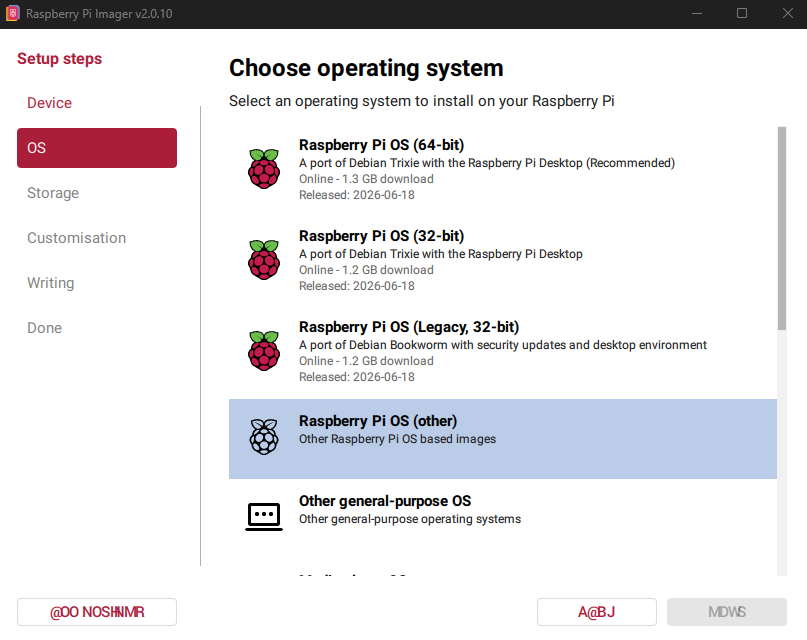Viewport: 807px width, 640px height.
Task: Click the raspberry icon for the Legacy 32-bit OS
Action: coord(264,351)
